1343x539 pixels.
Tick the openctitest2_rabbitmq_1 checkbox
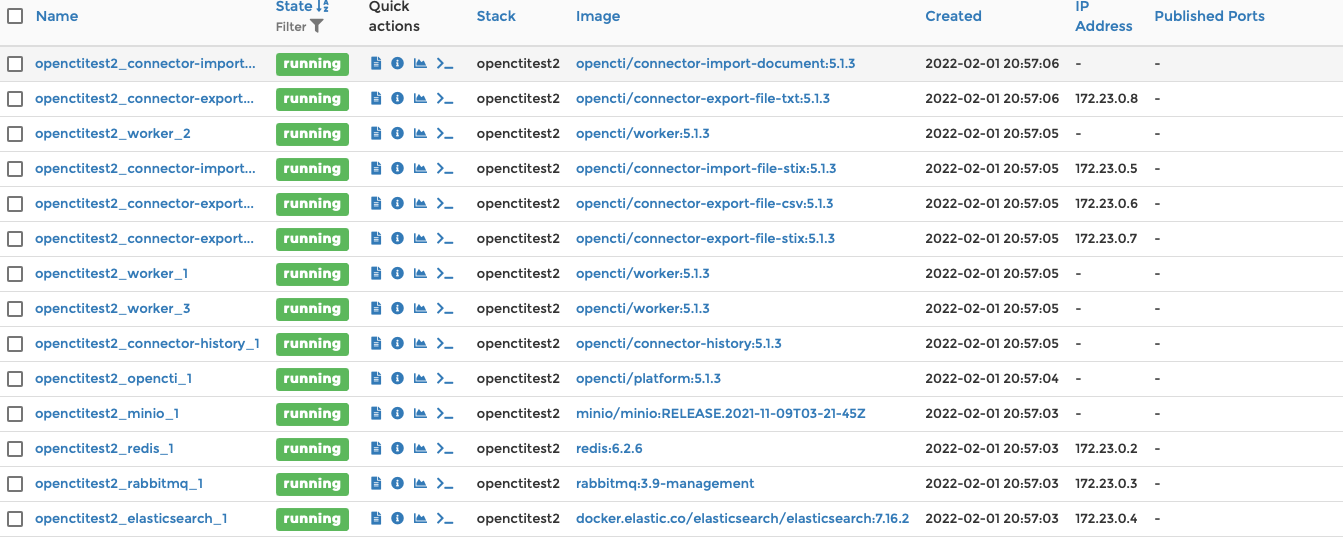click(15, 483)
